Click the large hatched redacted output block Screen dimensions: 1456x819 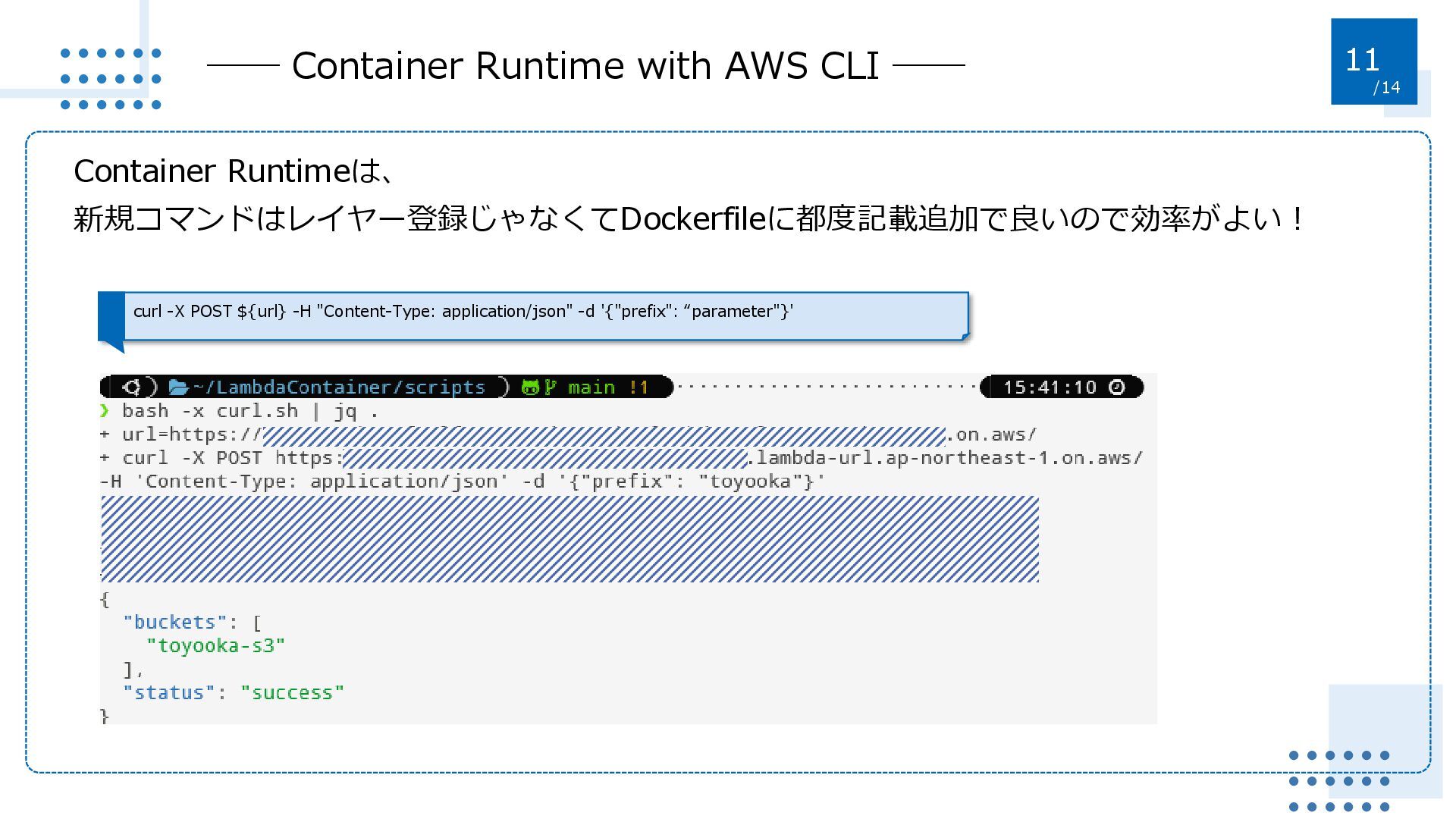coord(570,539)
